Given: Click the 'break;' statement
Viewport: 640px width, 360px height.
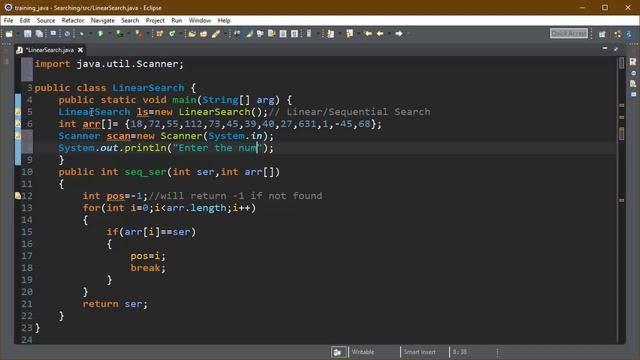Looking at the screenshot, I should [x=148, y=268].
